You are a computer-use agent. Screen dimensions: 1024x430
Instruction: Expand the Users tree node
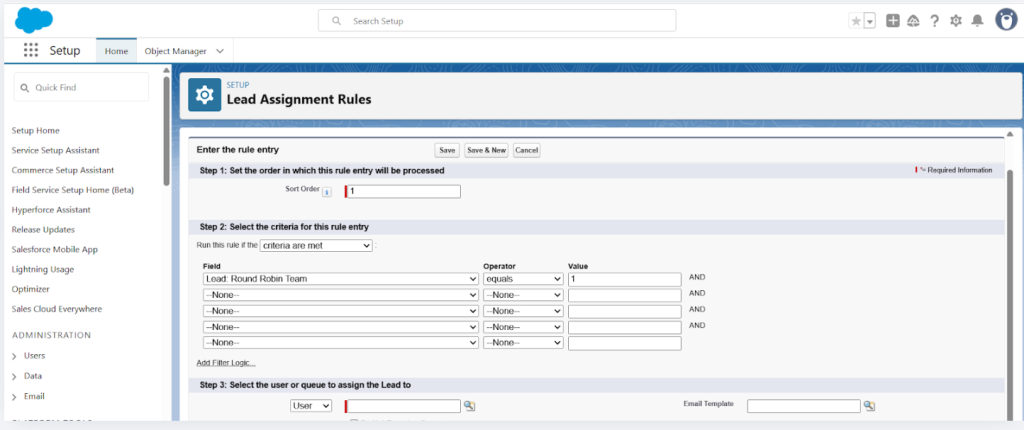point(14,356)
